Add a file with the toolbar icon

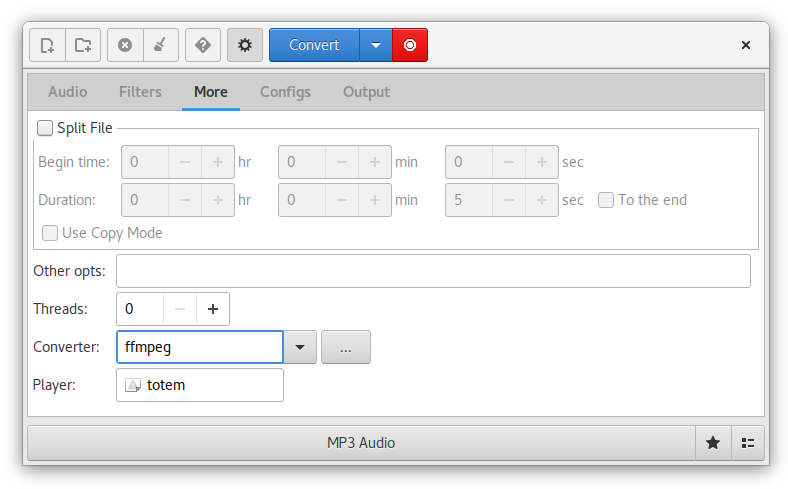[47, 45]
